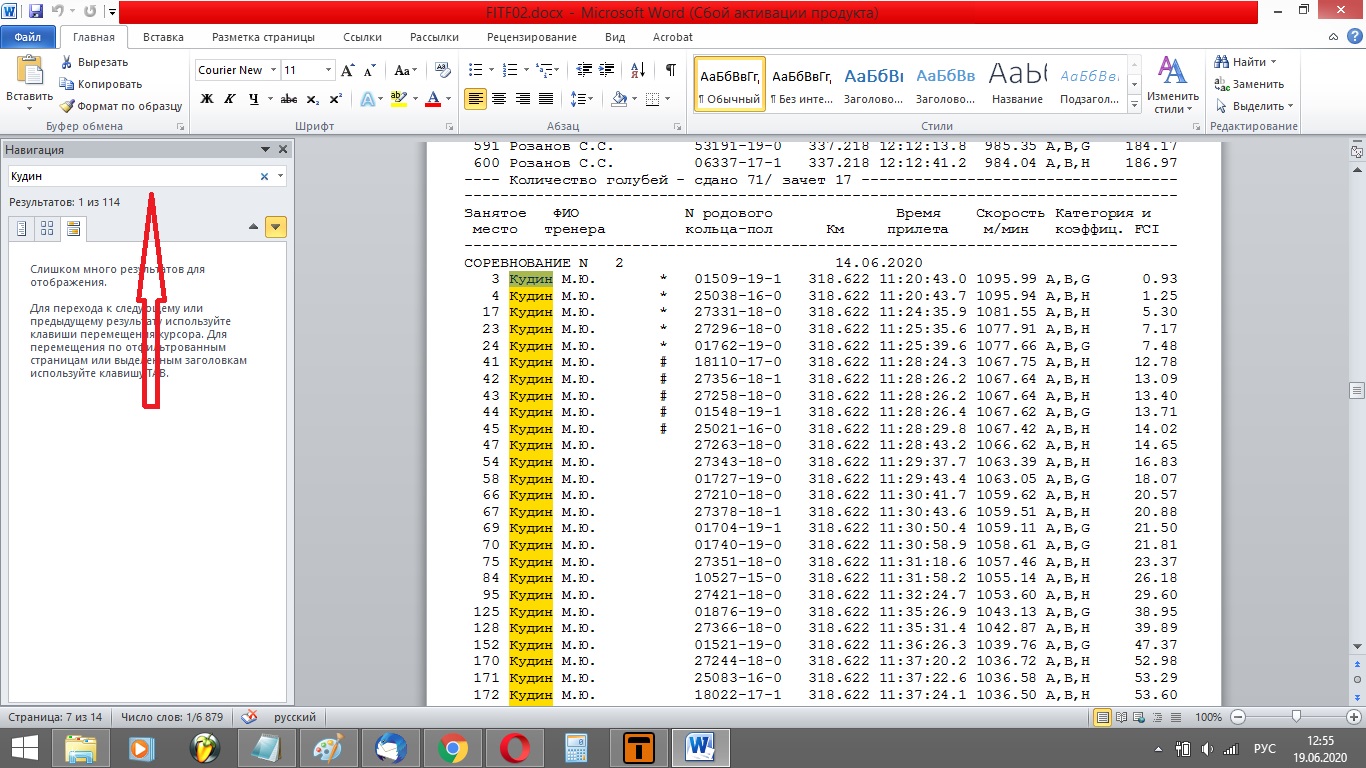Decrease the font size
The image size is (1366, 768).
pos(369,70)
